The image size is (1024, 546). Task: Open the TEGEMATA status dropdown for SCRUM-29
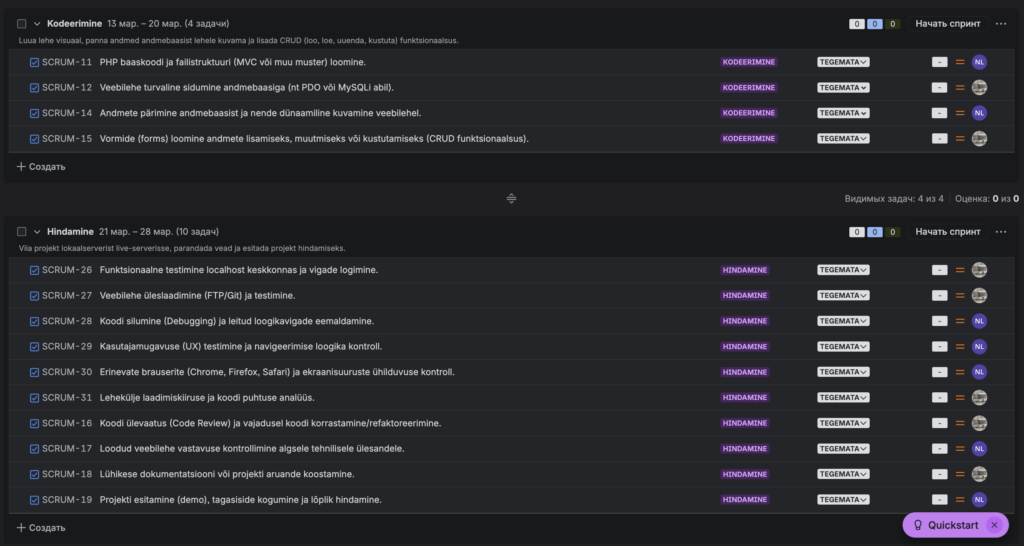tap(843, 346)
